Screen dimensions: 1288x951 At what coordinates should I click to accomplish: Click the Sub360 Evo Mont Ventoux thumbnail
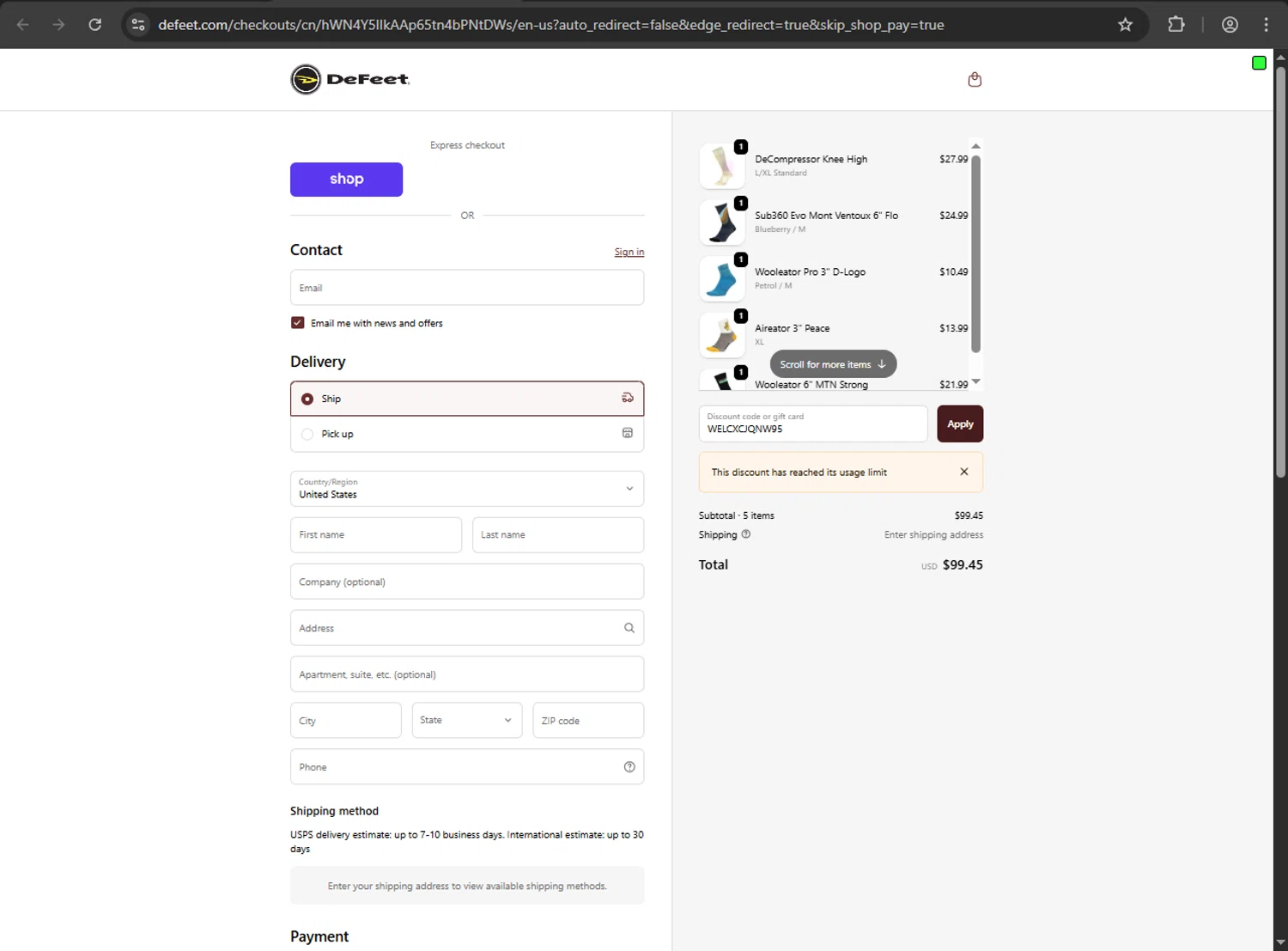(x=722, y=223)
